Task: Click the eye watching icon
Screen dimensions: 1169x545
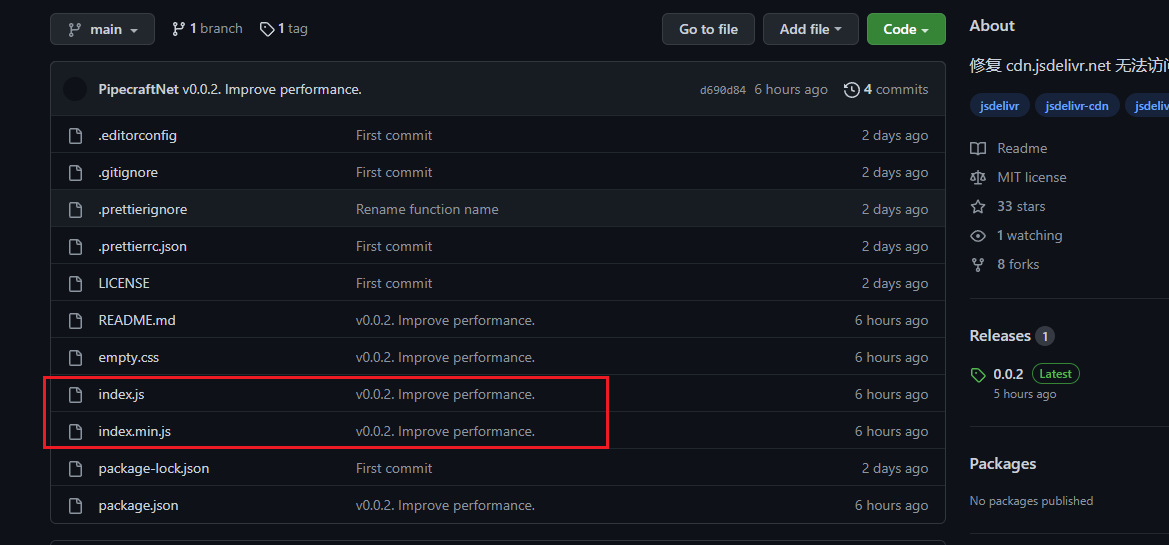Action: [978, 236]
